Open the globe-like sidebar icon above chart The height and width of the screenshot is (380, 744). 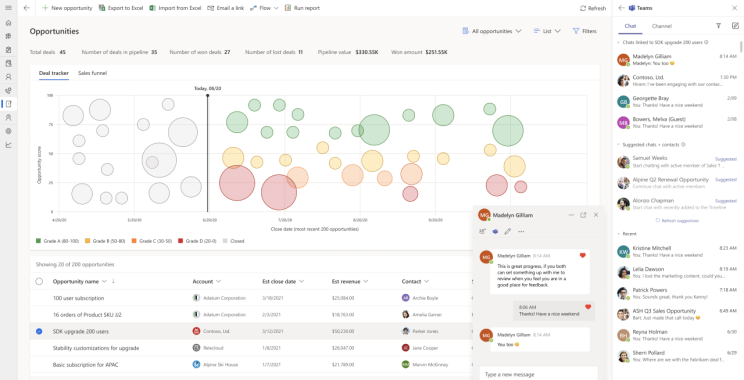(x=8, y=131)
